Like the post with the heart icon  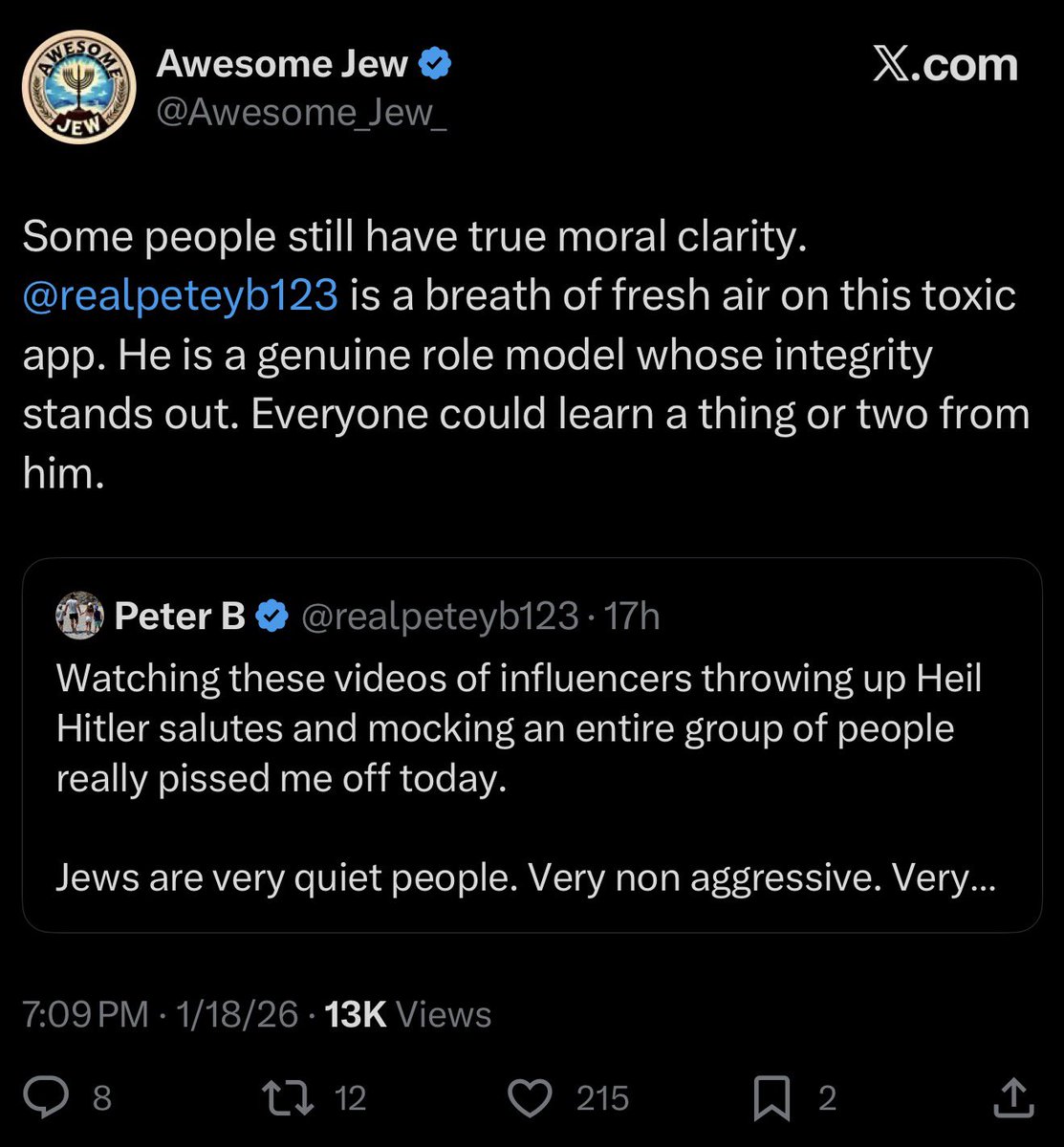pyautogui.click(x=530, y=1097)
